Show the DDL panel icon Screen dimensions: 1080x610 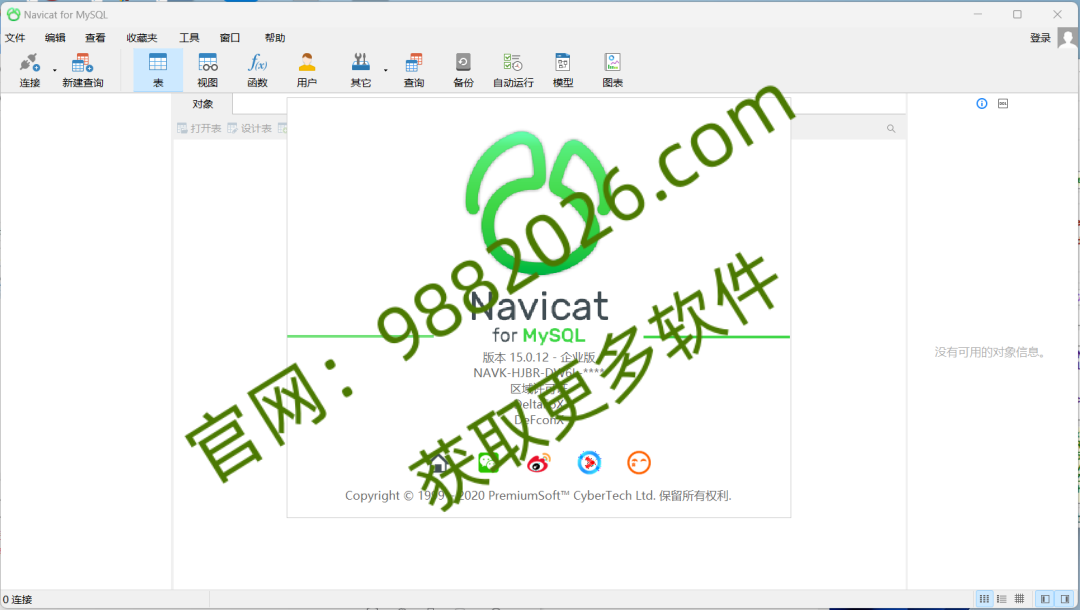pos(1003,103)
